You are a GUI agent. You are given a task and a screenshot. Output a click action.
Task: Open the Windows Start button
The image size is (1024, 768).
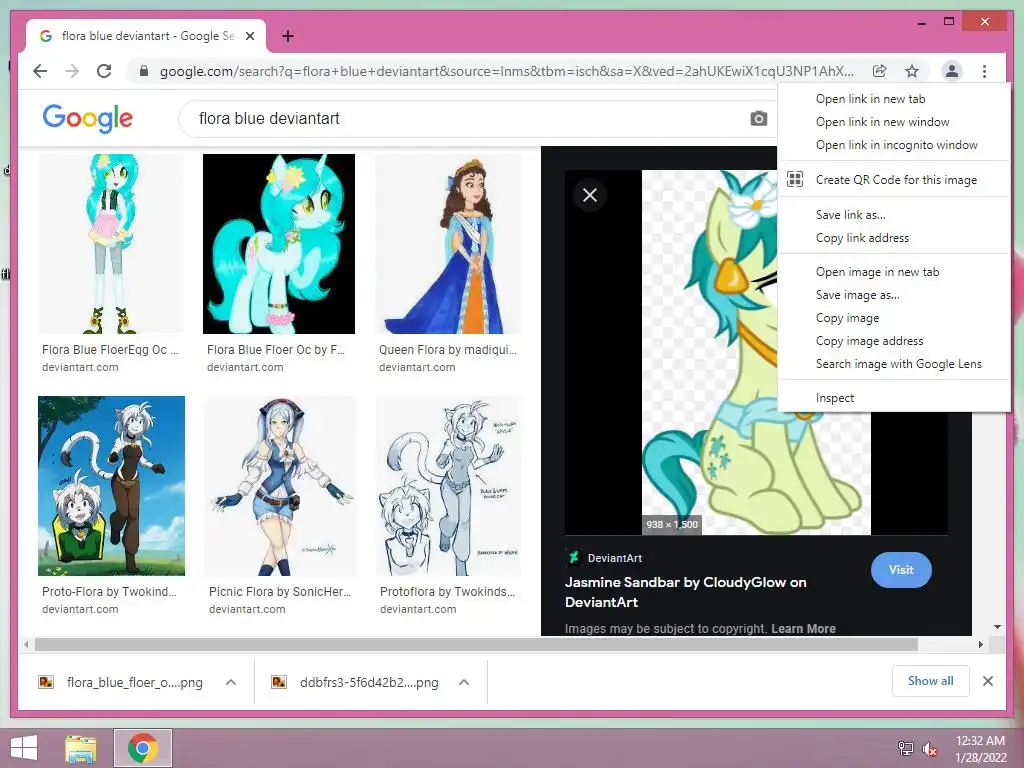click(24, 748)
